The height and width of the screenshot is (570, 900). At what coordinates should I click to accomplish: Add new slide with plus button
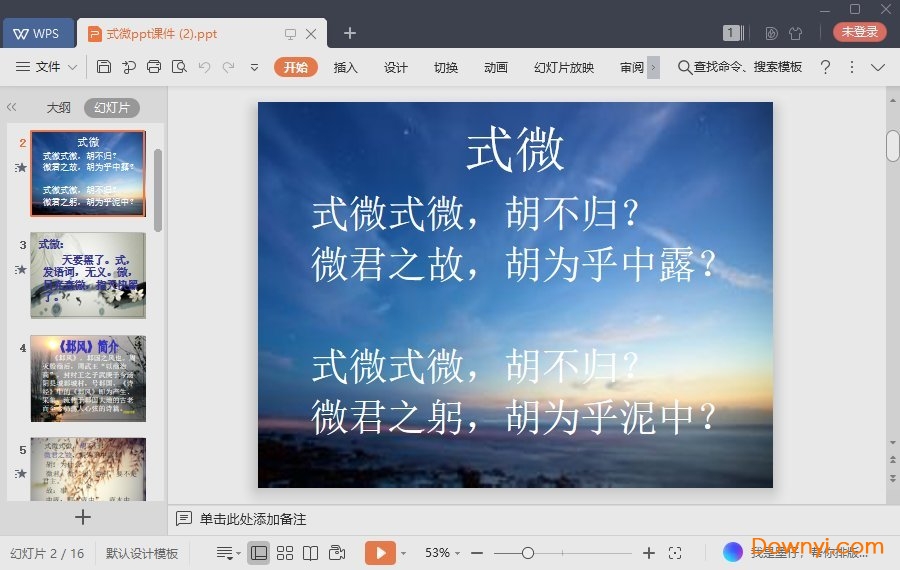point(83,517)
